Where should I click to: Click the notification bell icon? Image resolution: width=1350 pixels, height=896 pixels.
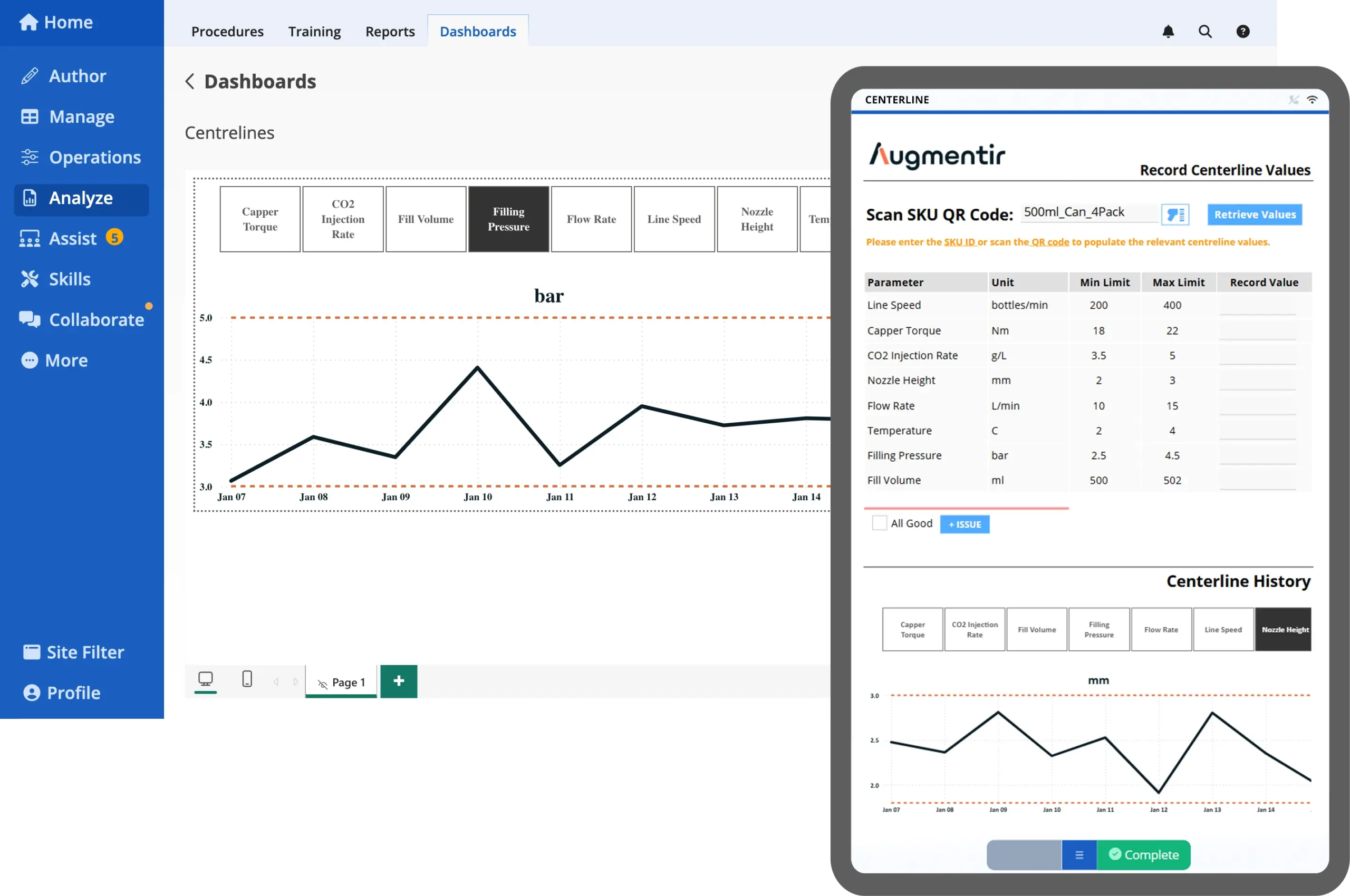click(x=1167, y=31)
